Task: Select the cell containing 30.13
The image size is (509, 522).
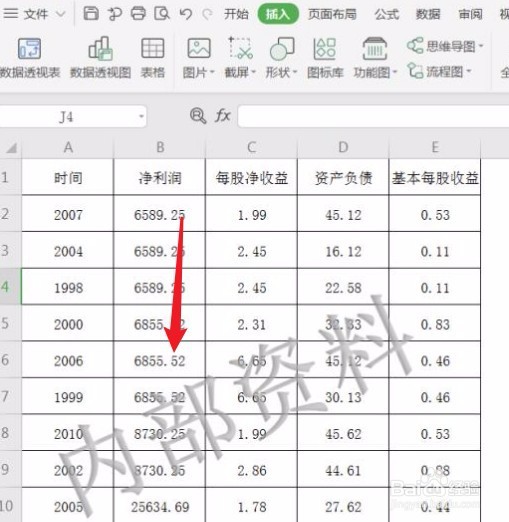Action: click(x=343, y=396)
